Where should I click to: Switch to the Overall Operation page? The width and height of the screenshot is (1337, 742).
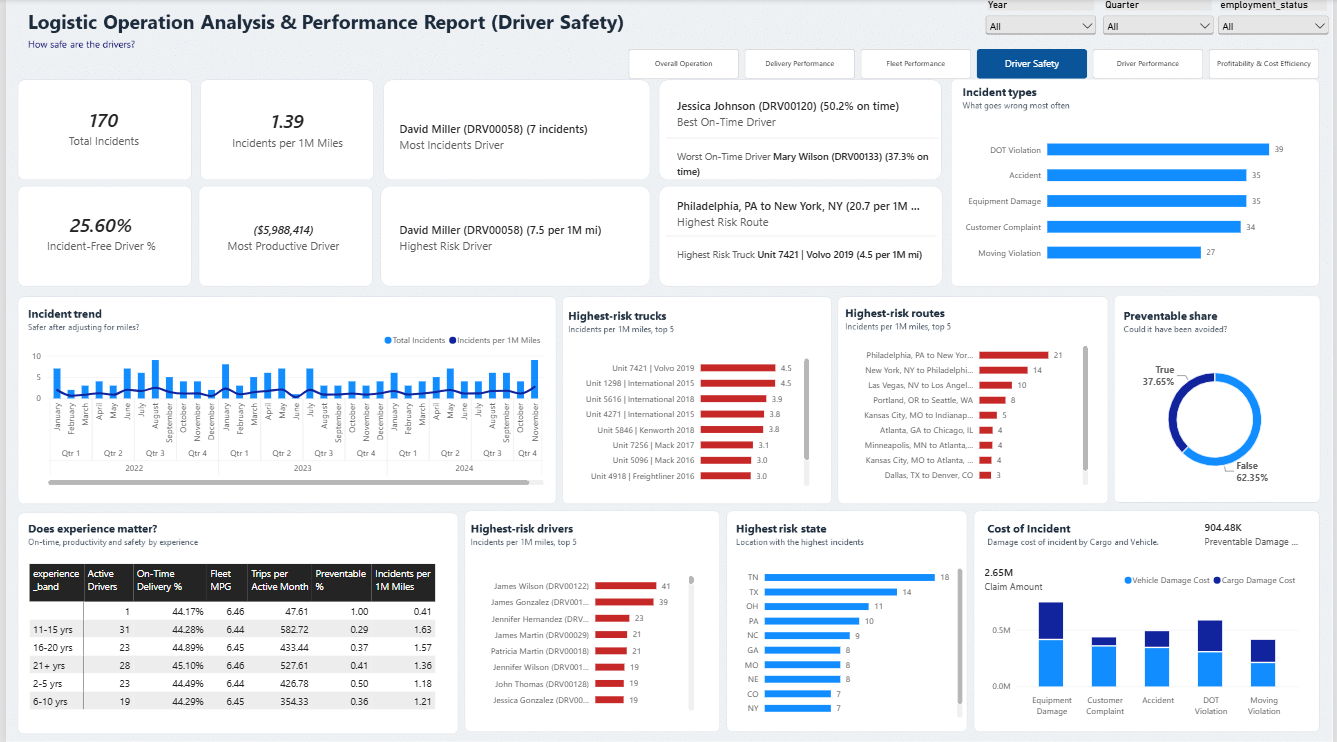click(x=684, y=64)
